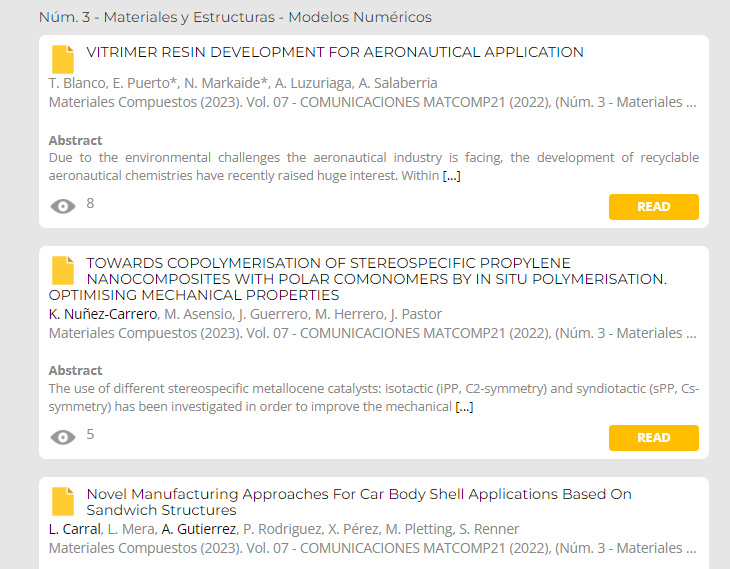This screenshot has width=730, height=569.
Task: Click the Materiales Compuestos citation under Vitrimer paper
Action: (x=372, y=102)
